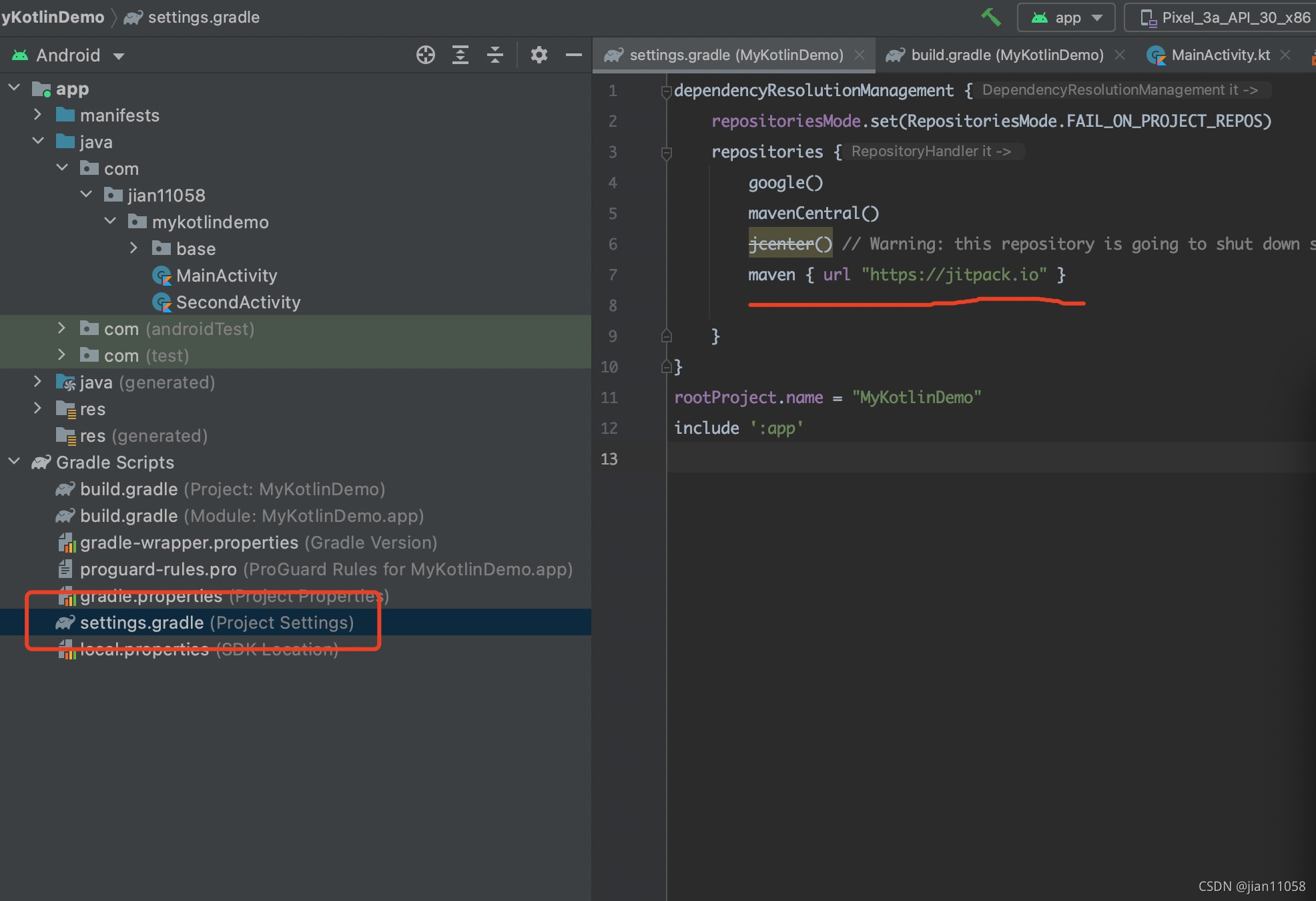Screen dimensions: 1316x901
Task: Click the Expand All icon in project panel
Action: 460,55
